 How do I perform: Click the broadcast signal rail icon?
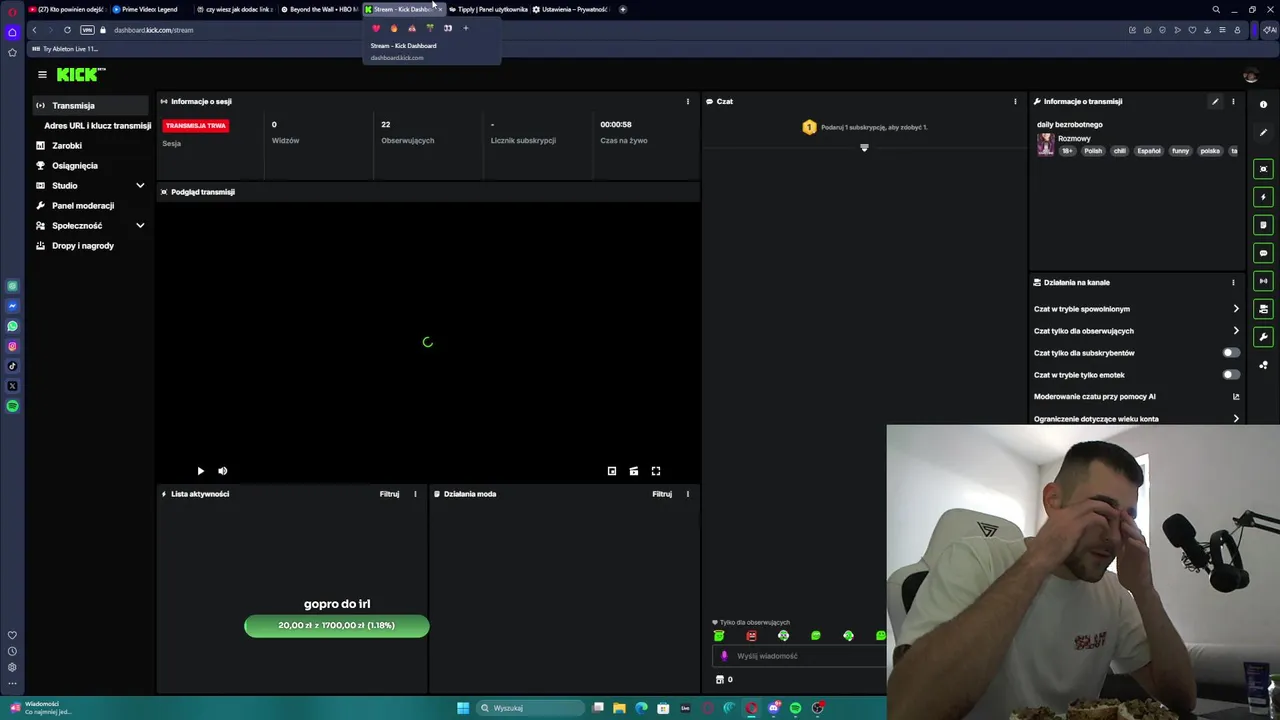tap(1263, 281)
